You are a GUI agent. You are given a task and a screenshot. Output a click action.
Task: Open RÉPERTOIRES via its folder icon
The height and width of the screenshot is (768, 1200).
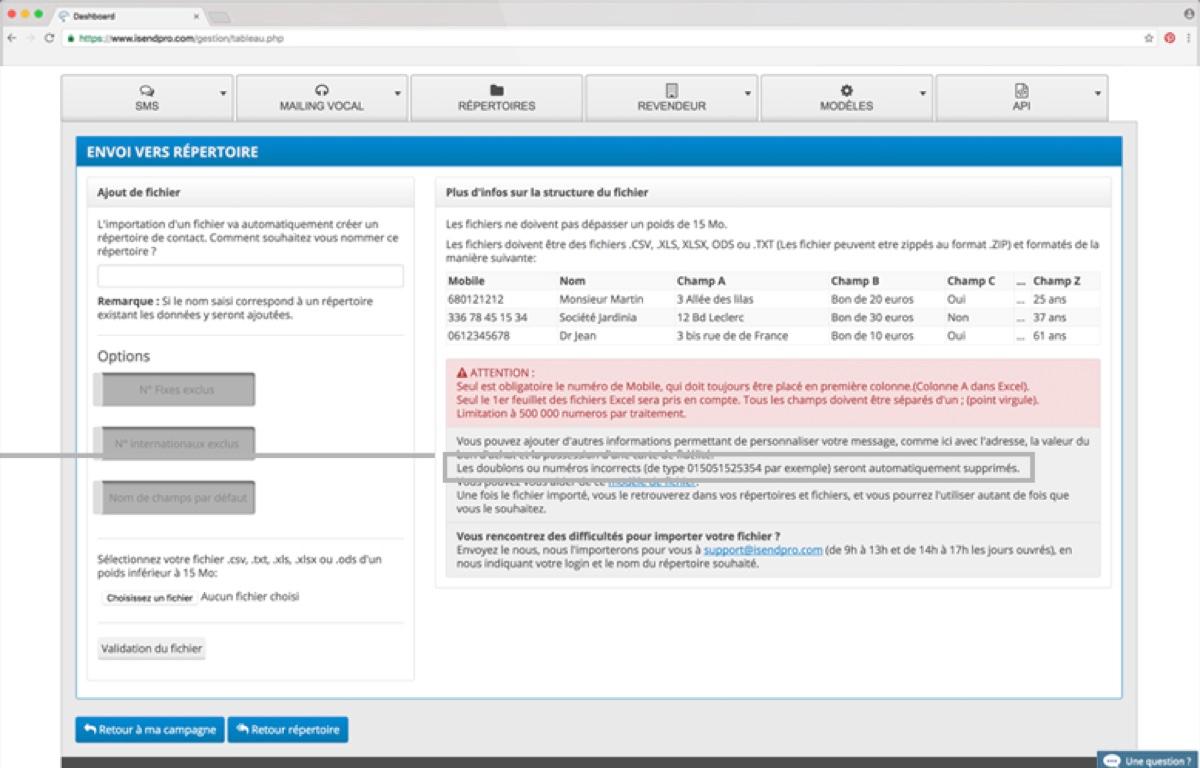click(496, 90)
